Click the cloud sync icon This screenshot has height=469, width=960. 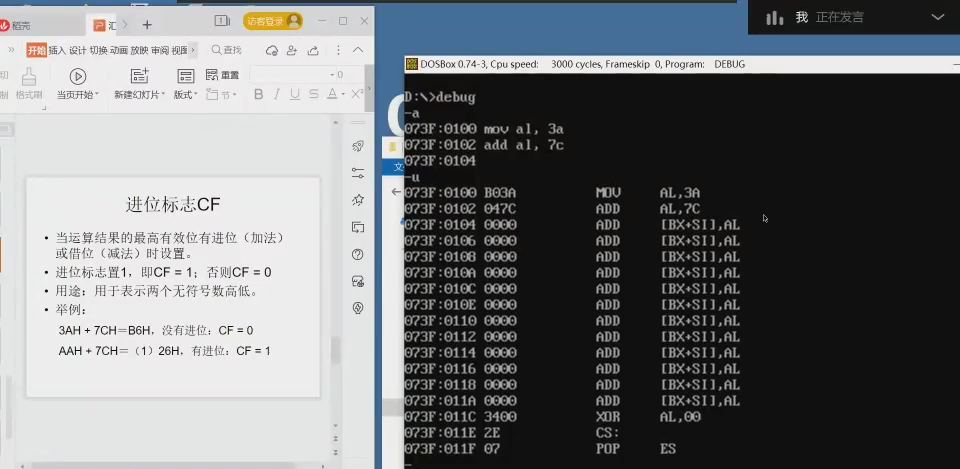[272, 50]
